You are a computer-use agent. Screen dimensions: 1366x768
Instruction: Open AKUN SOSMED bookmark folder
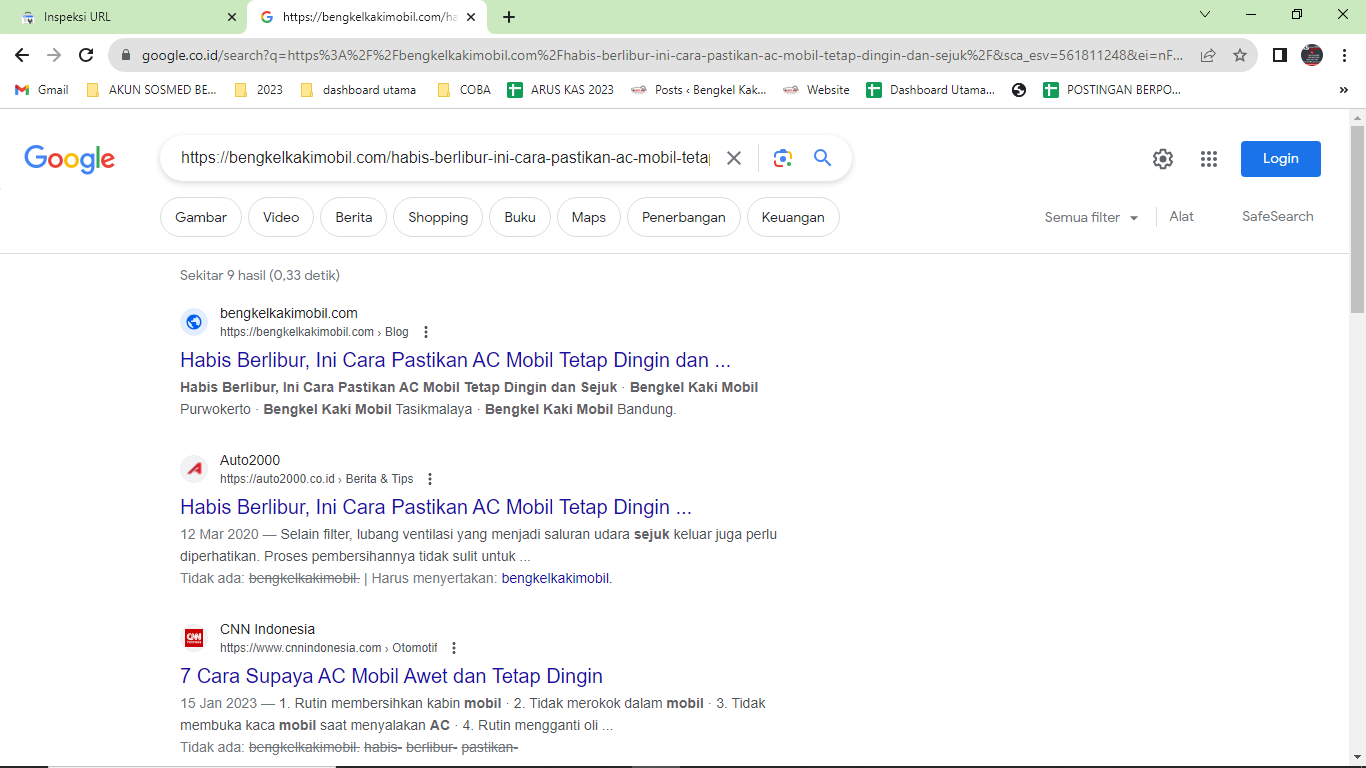coord(152,90)
